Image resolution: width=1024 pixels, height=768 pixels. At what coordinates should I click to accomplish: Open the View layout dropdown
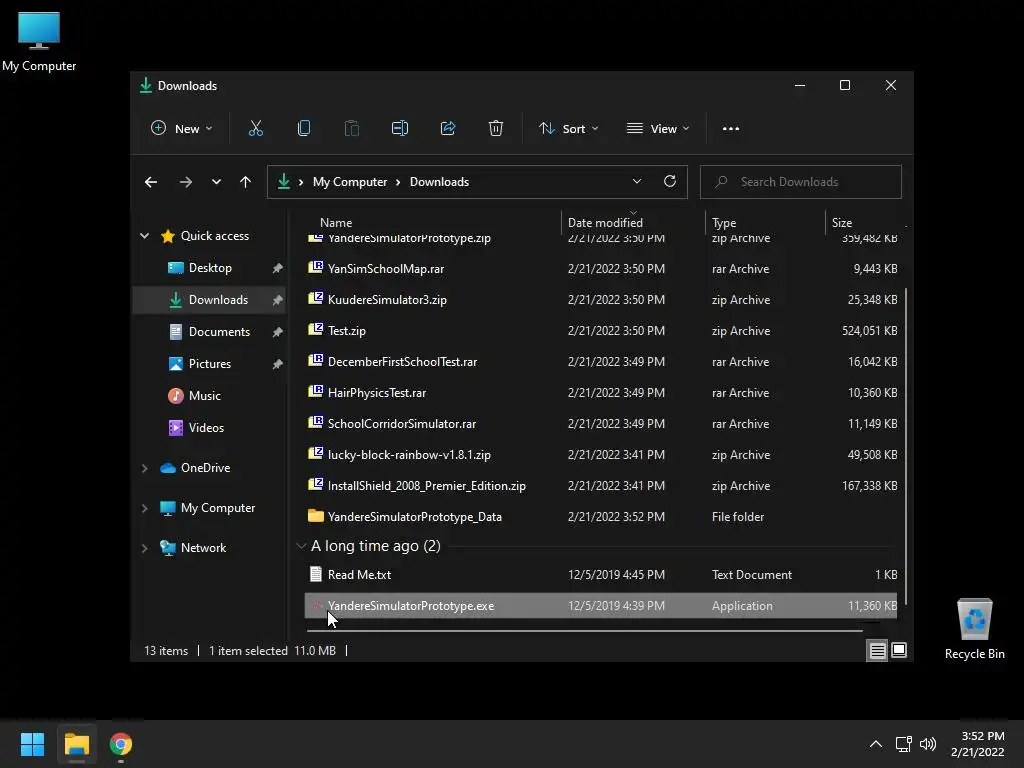(x=658, y=129)
